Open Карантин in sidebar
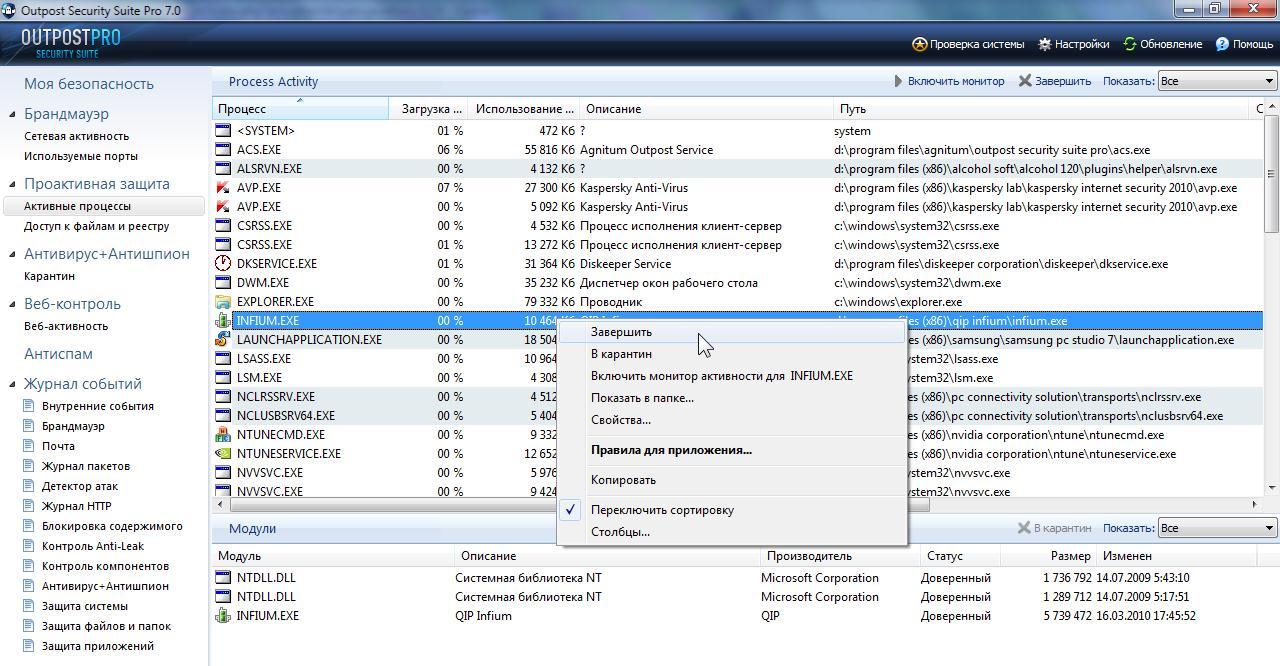The height and width of the screenshot is (666, 1280). click(x=49, y=276)
